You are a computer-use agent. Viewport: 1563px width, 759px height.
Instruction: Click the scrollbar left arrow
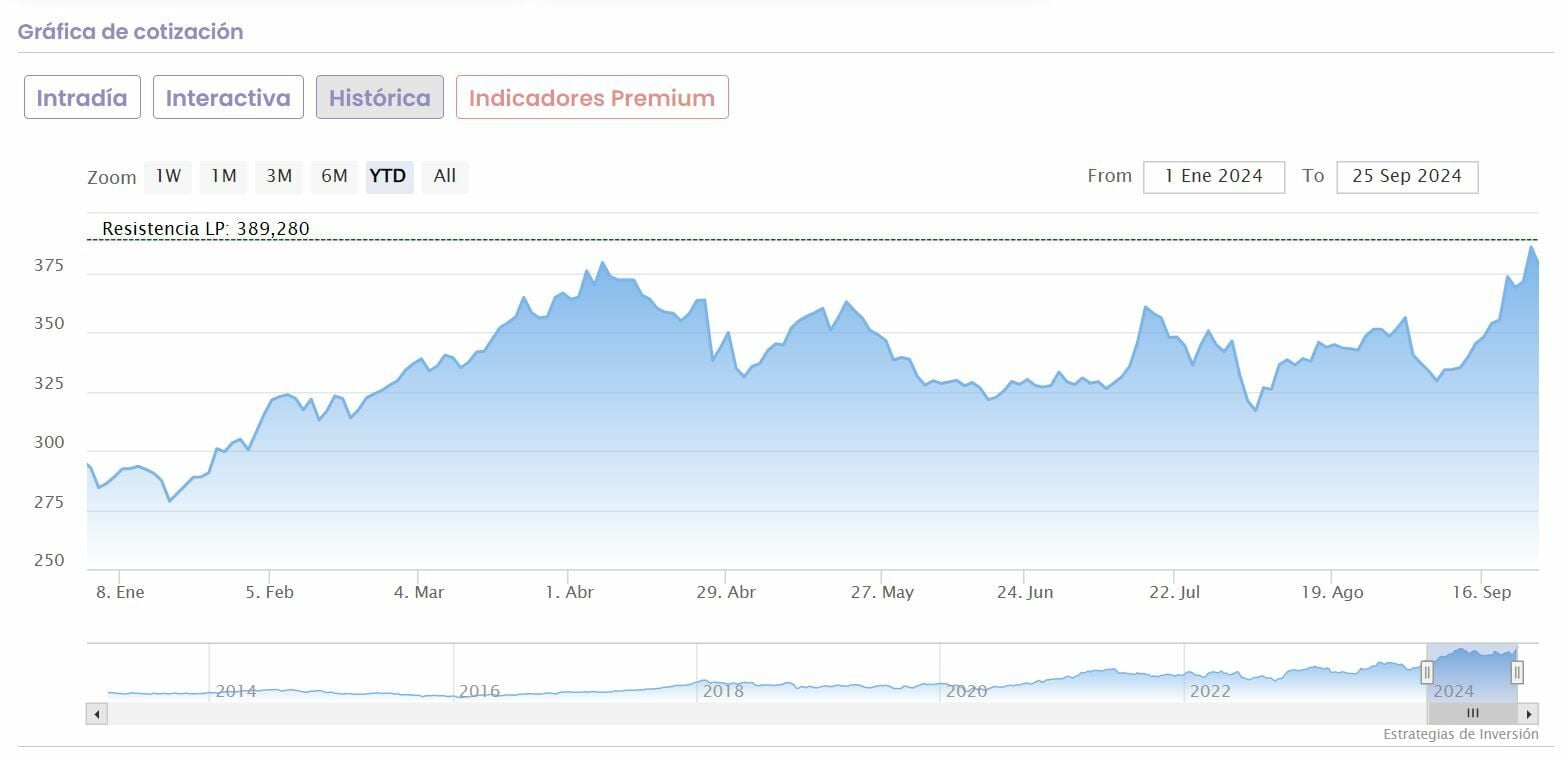[x=97, y=714]
